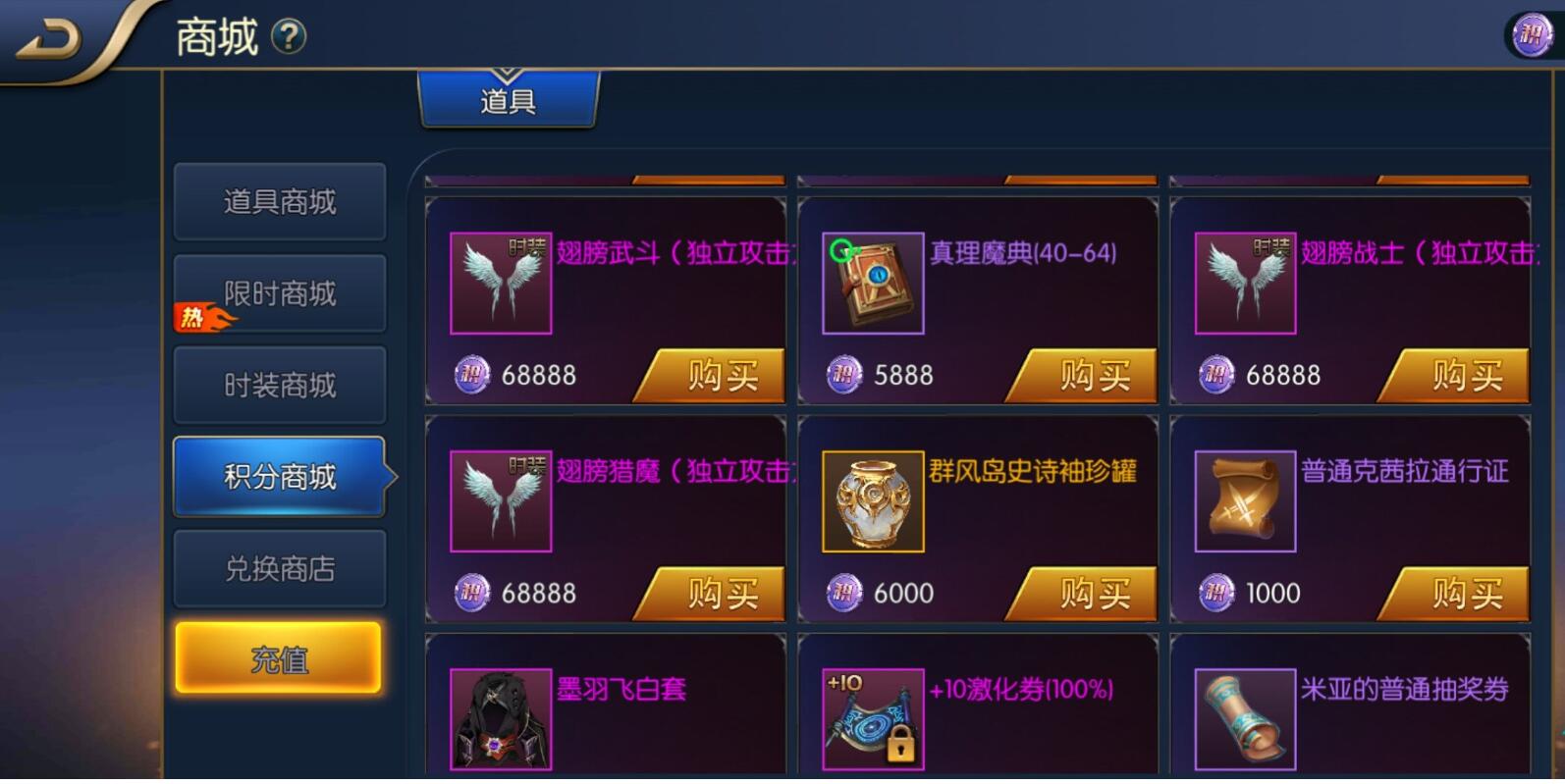Select the 墨羽飞白套 costume icon
This screenshot has height=784, width=1565.
click(x=501, y=719)
